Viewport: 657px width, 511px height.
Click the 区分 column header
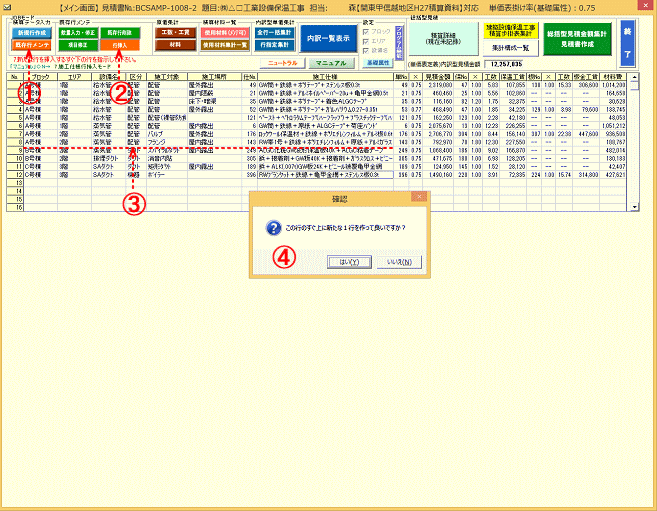(136, 77)
